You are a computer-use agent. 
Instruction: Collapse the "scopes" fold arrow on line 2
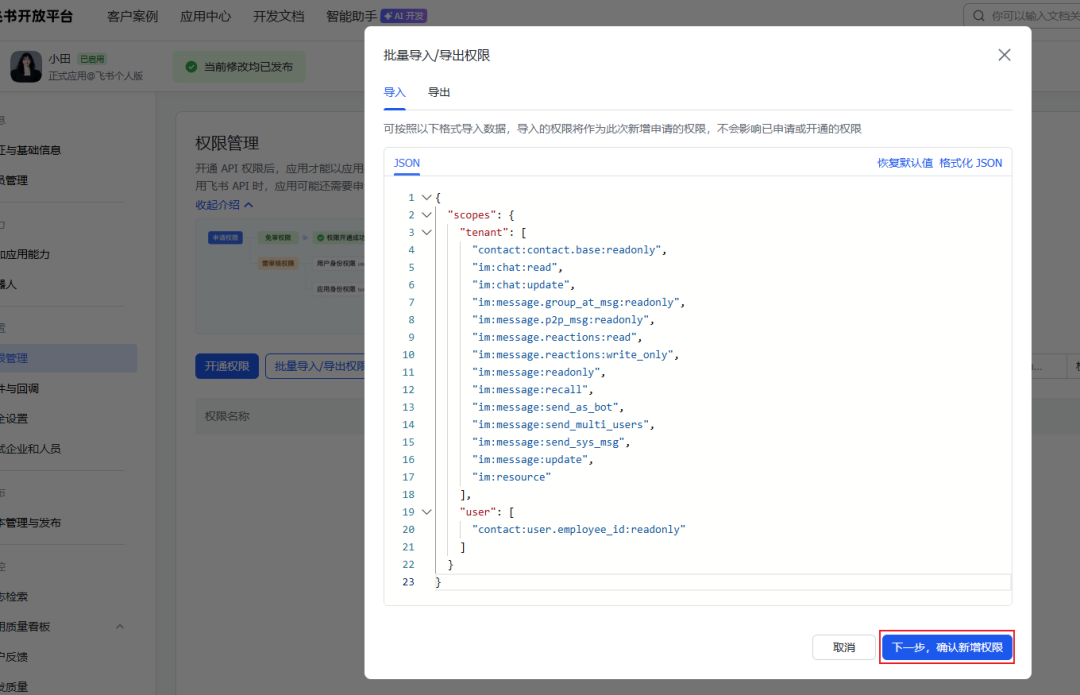click(x=426, y=215)
